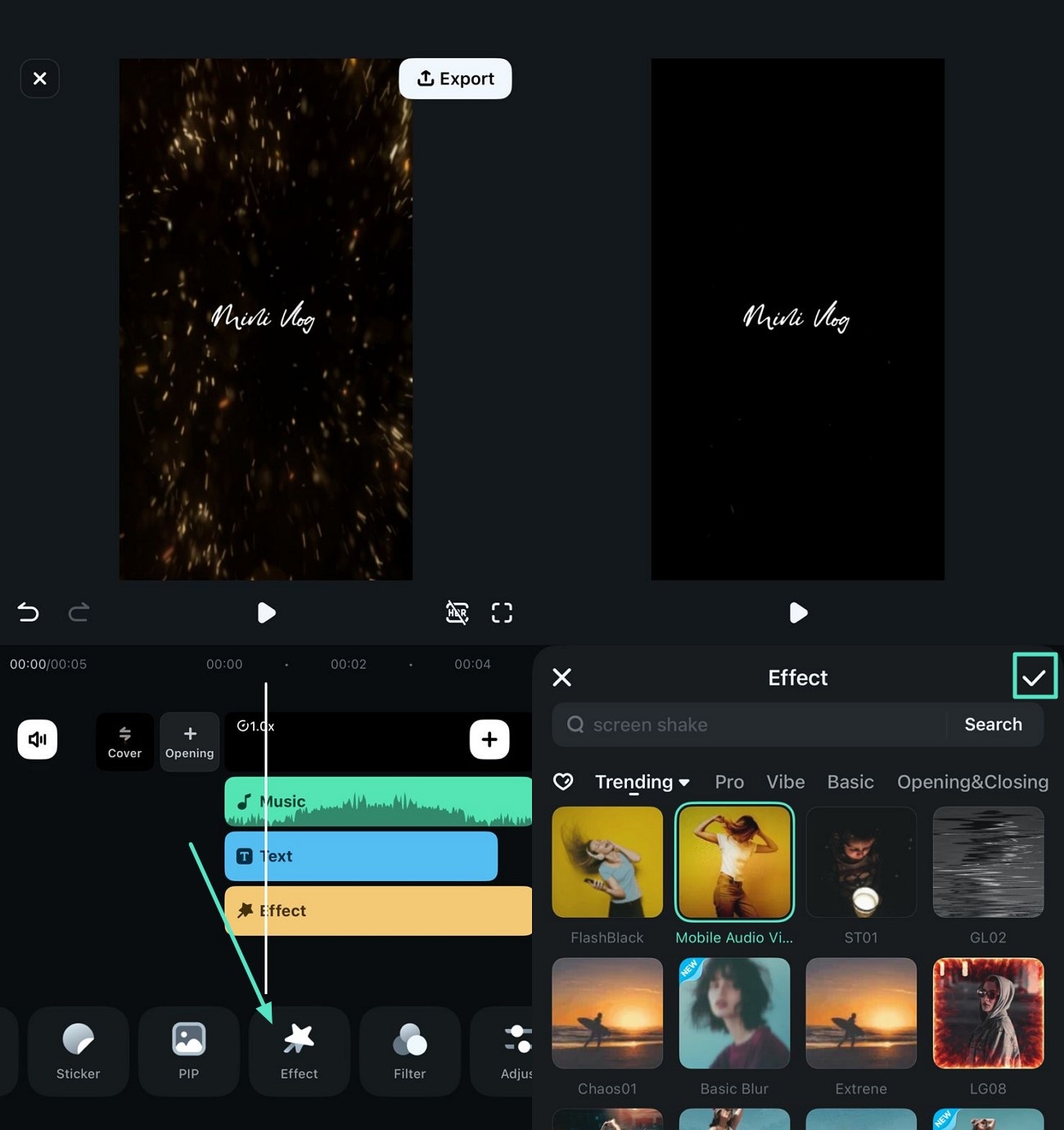Play the left preview video
This screenshot has height=1130, width=1064.
click(266, 612)
